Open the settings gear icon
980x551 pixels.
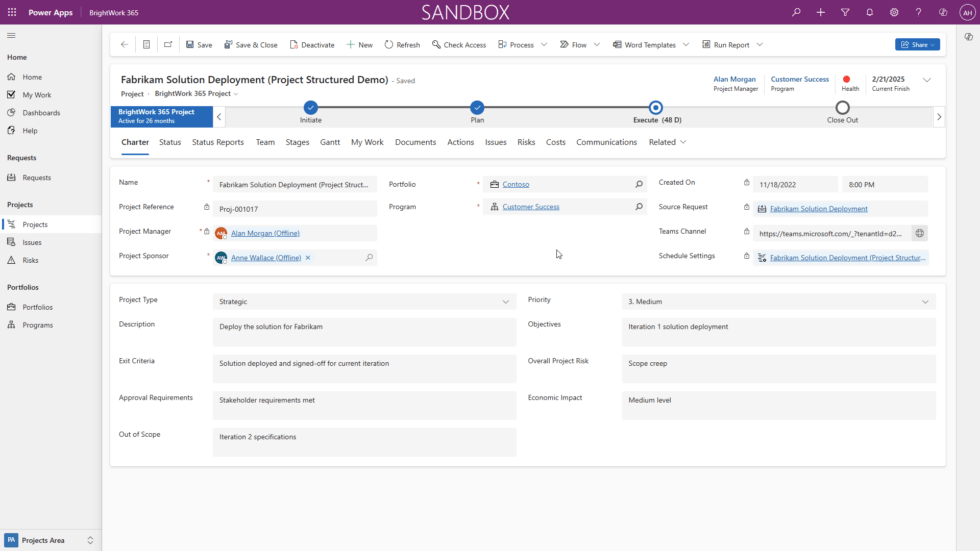894,12
